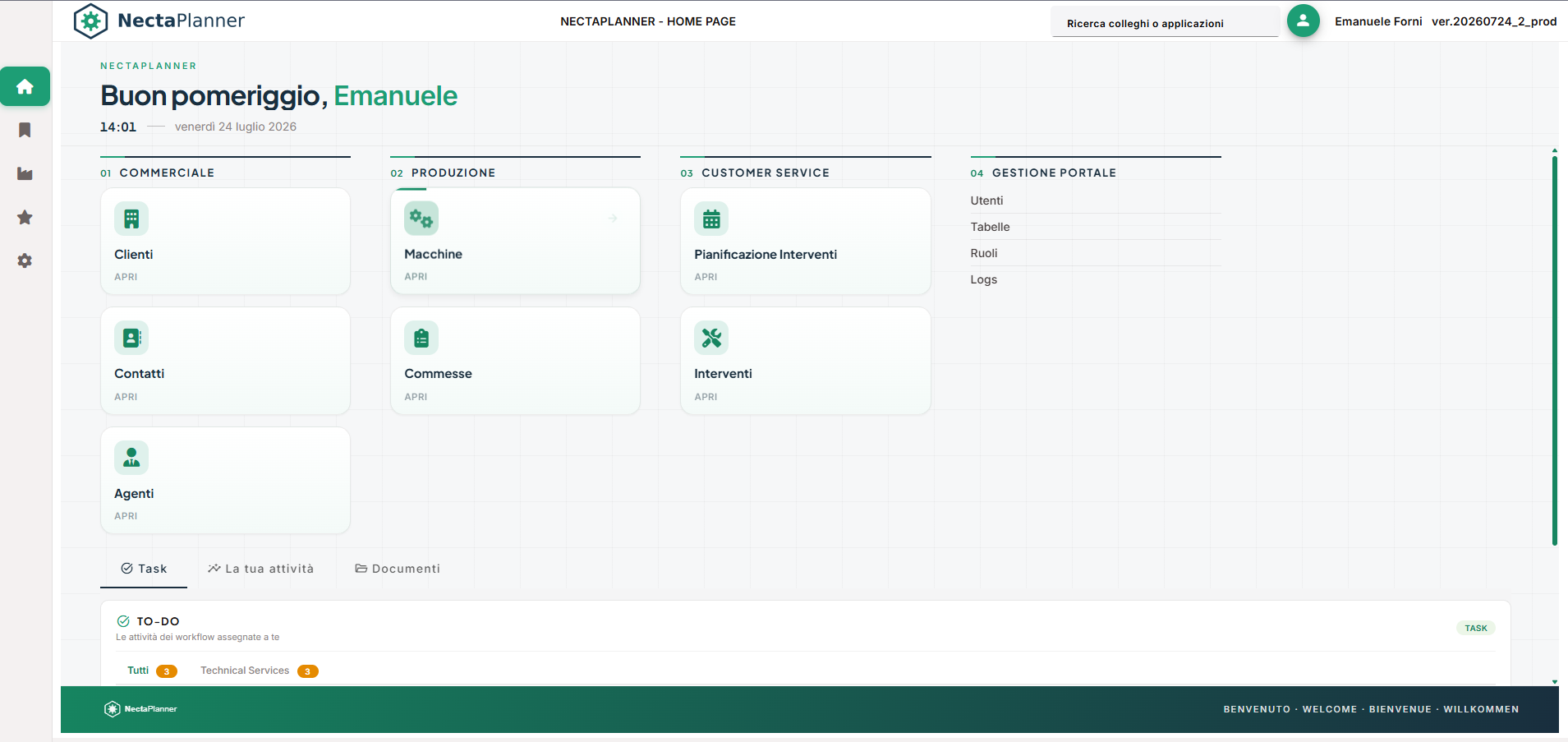
Task: Click the NectaPlanner footer logo
Action: coord(140,709)
